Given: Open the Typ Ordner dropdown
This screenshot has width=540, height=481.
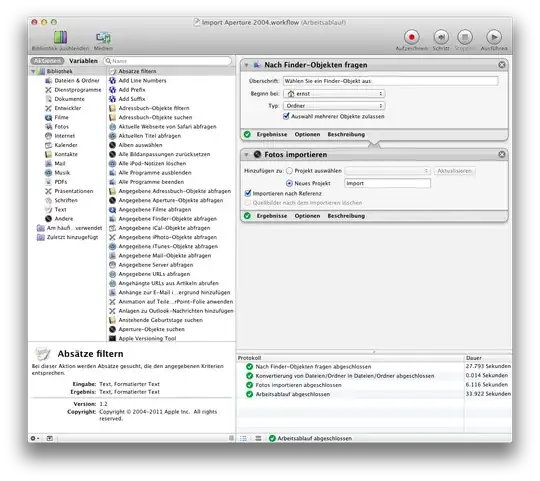Looking at the screenshot, I should [x=334, y=106].
